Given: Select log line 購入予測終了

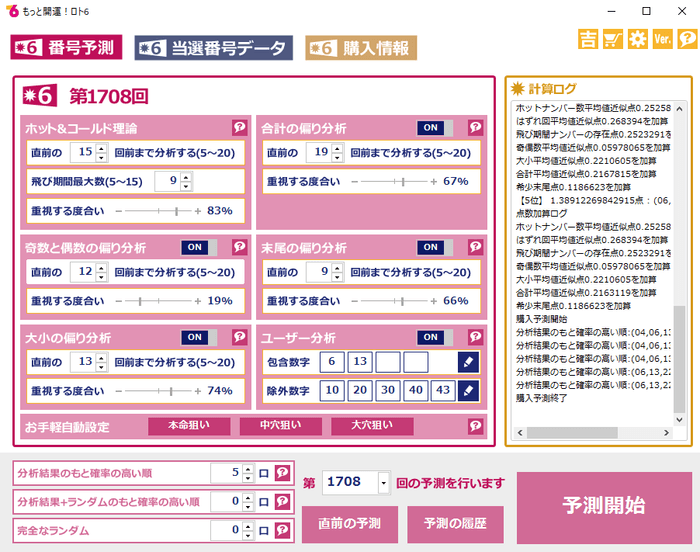Looking at the screenshot, I should tap(542, 398).
